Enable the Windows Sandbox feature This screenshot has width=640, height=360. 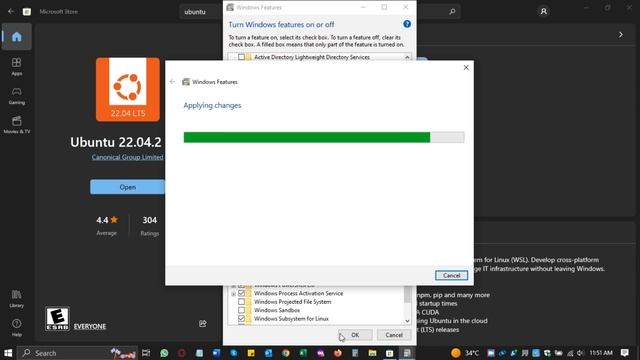(241, 310)
